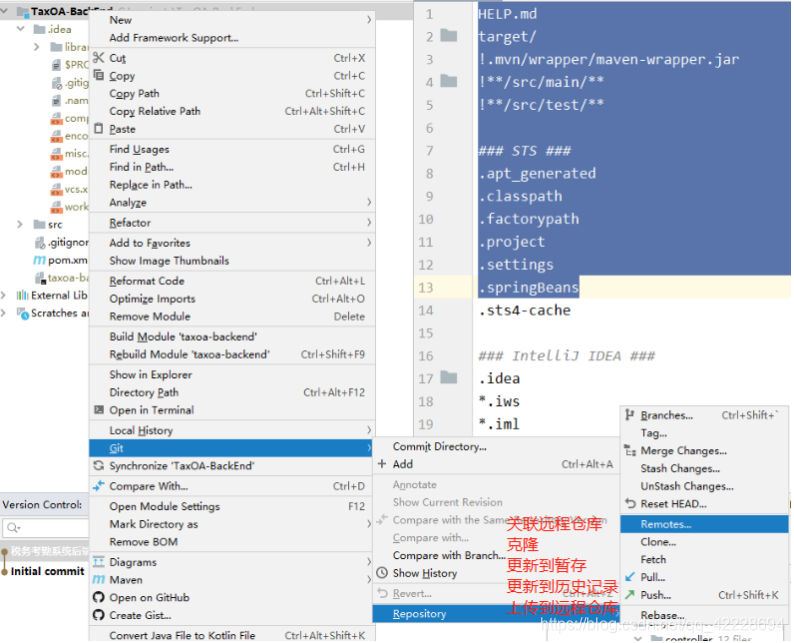Viewport: 794px width, 643px height.
Task: Click the folder gutter icon on line 2
Action: point(449,36)
